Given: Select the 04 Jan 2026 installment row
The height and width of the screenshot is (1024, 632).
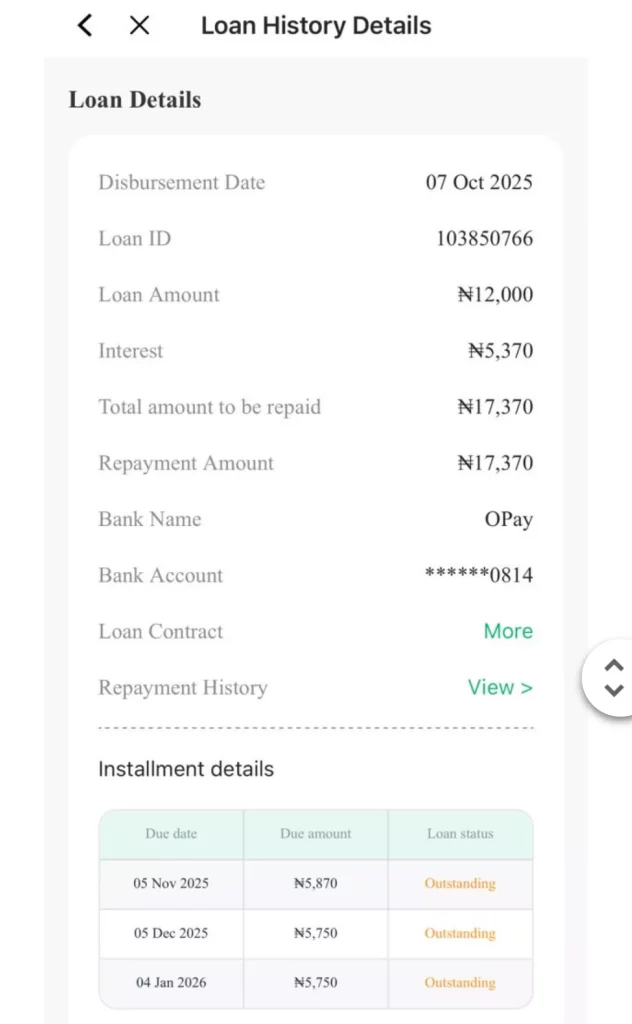Looking at the screenshot, I should [x=170, y=982].
